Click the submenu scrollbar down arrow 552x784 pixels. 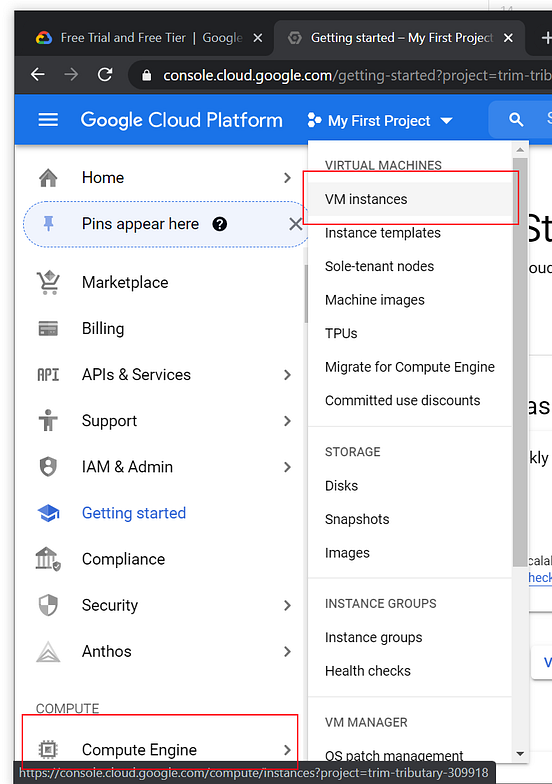(x=520, y=753)
